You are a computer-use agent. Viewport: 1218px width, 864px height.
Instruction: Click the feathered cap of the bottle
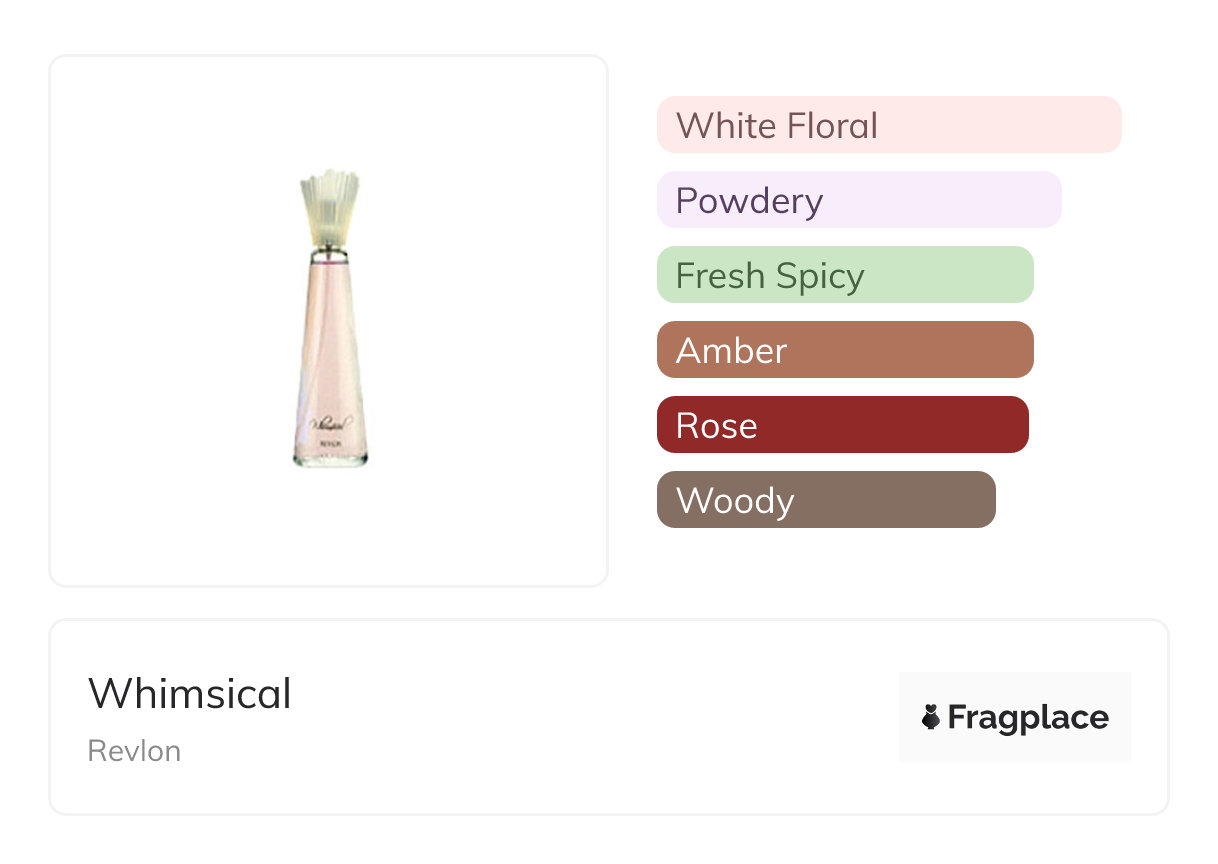pyautogui.click(x=329, y=205)
